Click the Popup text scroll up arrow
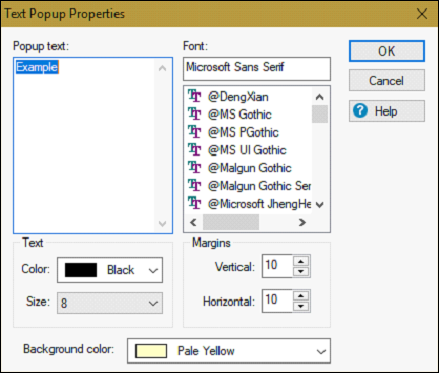Viewport: 439px width, 373px height. coord(162,68)
